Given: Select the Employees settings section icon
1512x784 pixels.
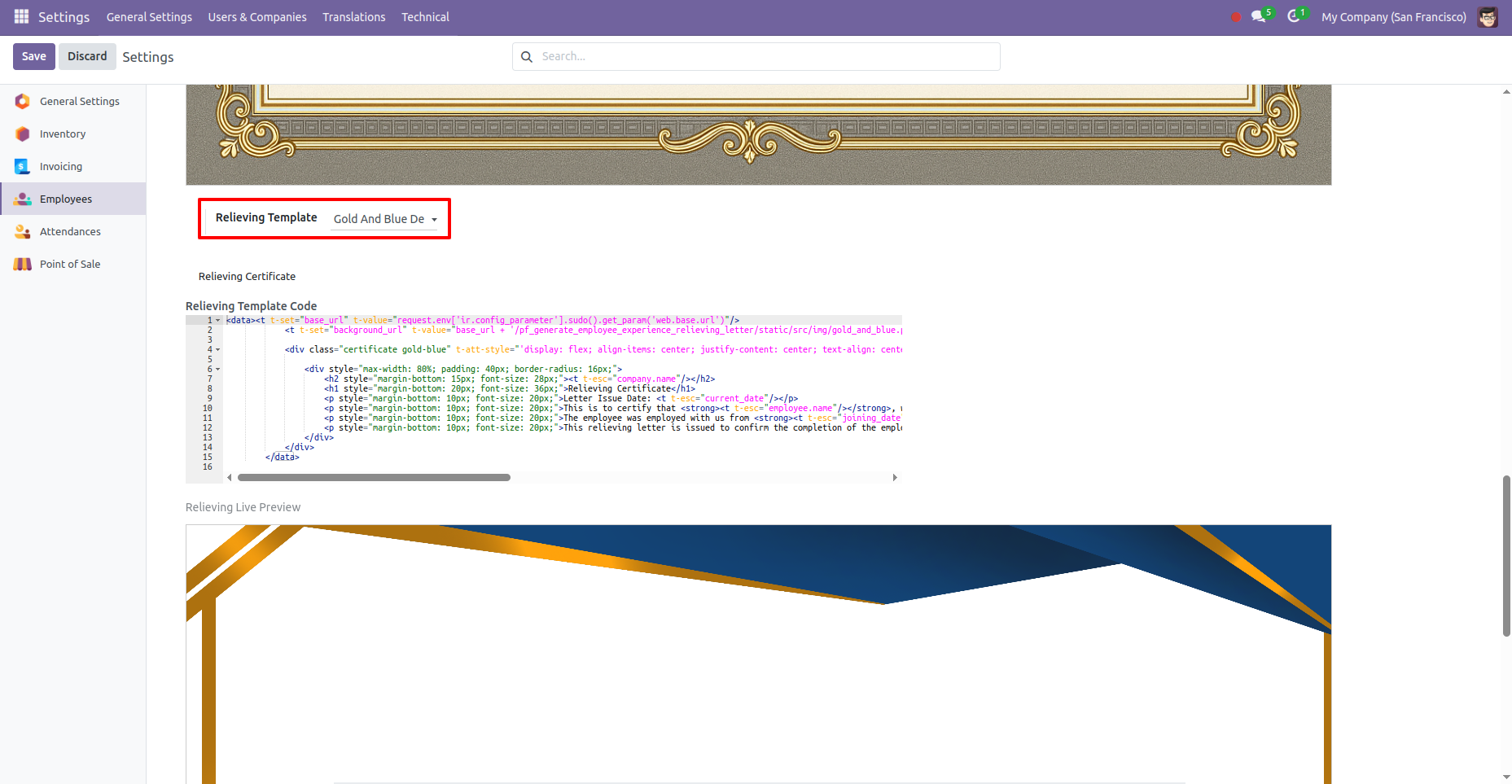Looking at the screenshot, I should (22, 199).
